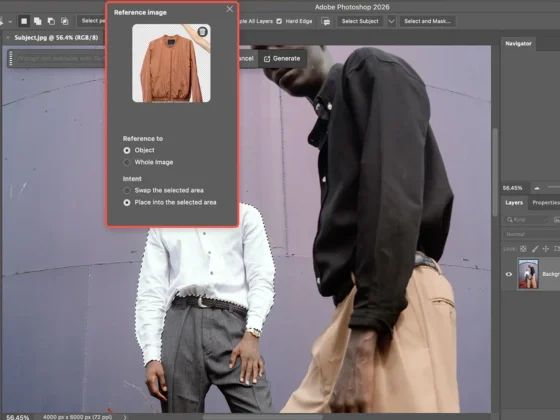Viewport: 560px width, 420px height.
Task: Click the zoom level field in the status bar
Action: coord(18,417)
